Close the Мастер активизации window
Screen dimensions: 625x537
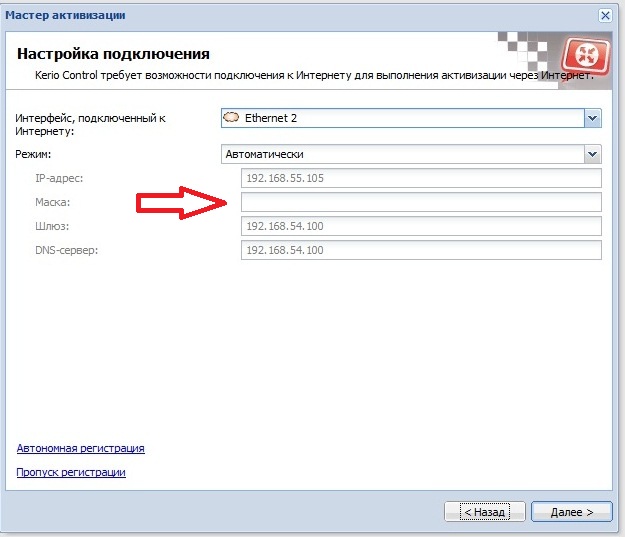[605, 15]
